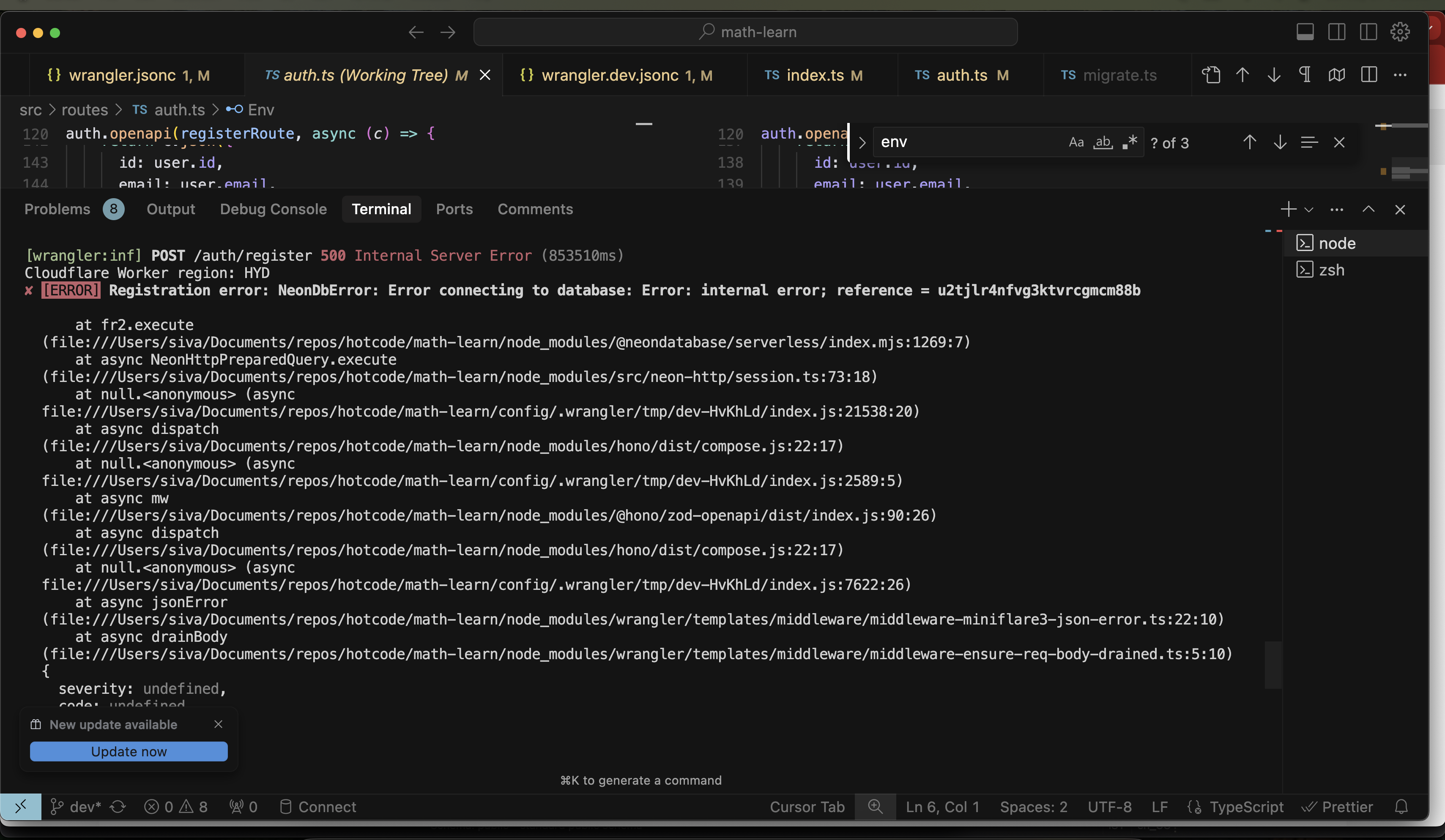Click the dev* git branch in status bar
Viewport: 1445px width, 840px height.
point(76,807)
